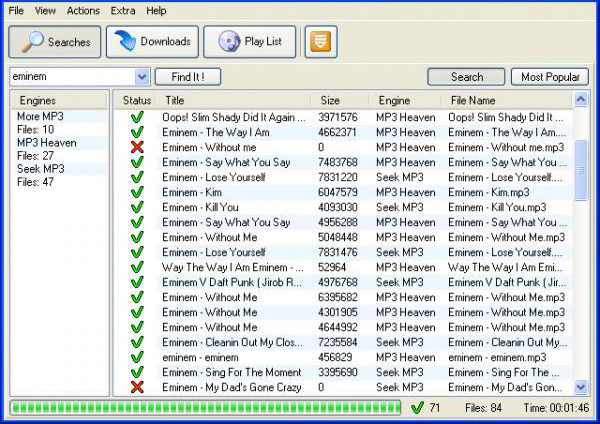Click the results list scroll-down arrow
This screenshot has height=424, width=600.
coord(581,387)
